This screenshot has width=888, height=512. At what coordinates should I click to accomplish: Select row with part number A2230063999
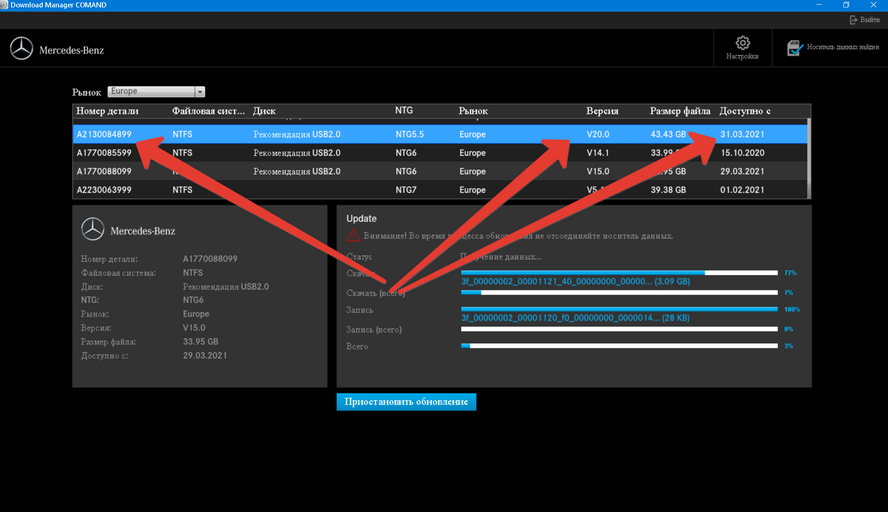[x=439, y=190]
